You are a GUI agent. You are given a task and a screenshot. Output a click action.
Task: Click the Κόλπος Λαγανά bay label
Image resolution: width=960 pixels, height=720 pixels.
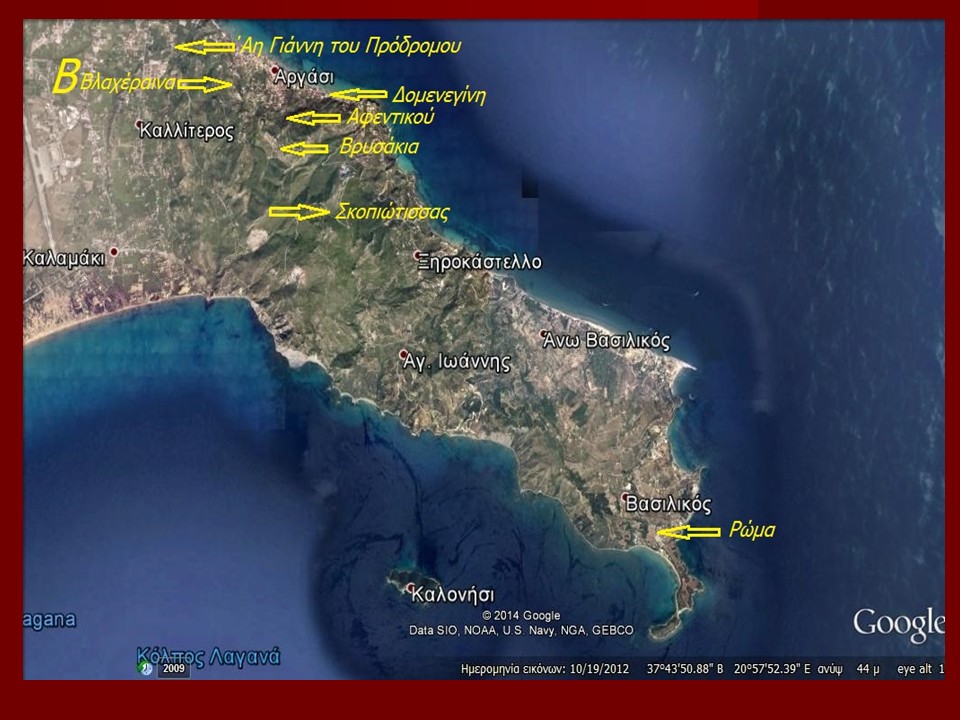[208, 657]
